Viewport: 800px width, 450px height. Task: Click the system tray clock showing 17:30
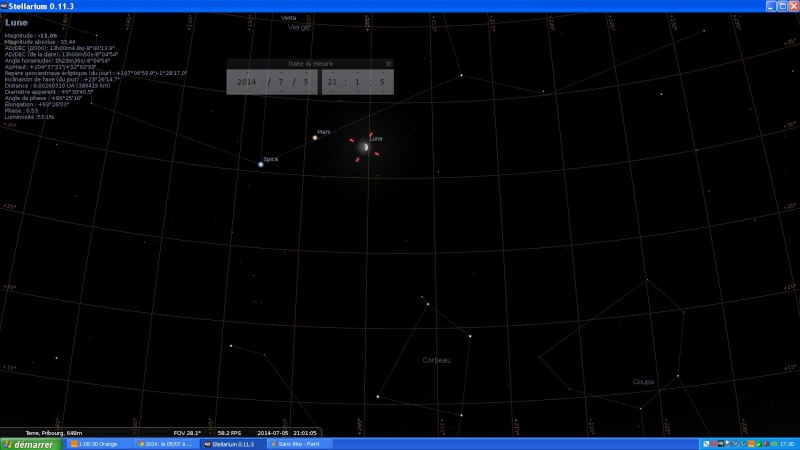click(787, 444)
